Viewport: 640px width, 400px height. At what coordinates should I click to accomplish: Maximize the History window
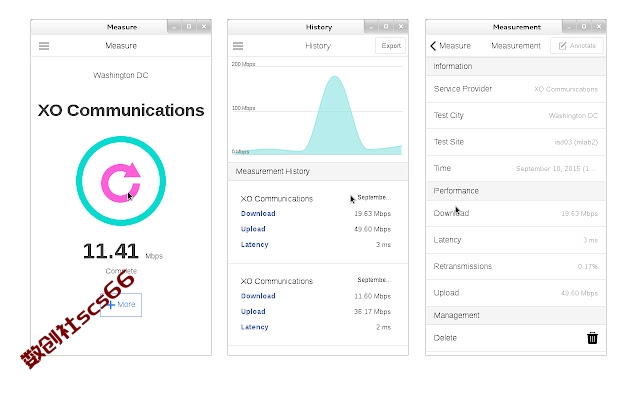(x=386, y=27)
